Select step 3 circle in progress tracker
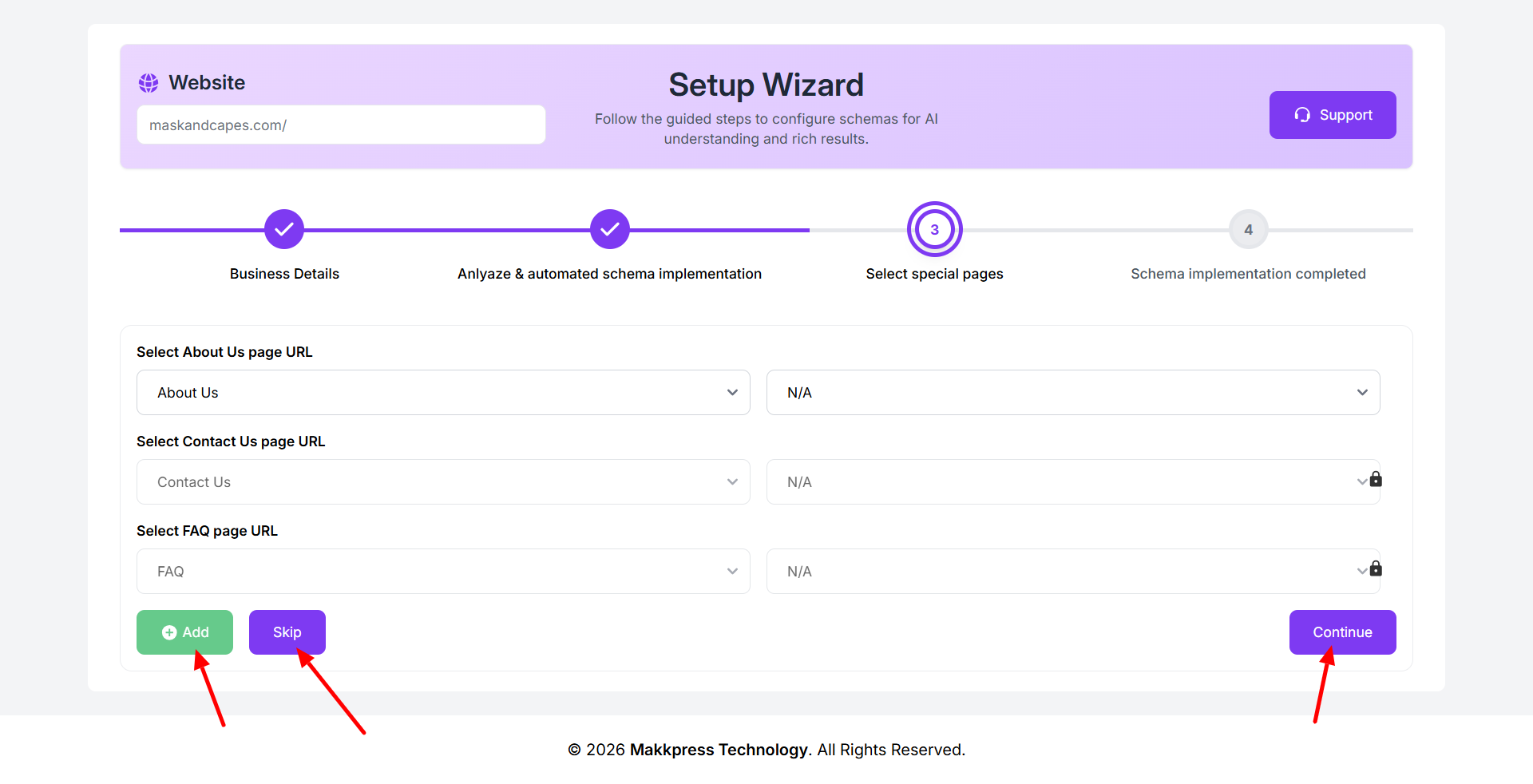Screen dimensions: 1533x784 pyautogui.click(x=934, y=230)
